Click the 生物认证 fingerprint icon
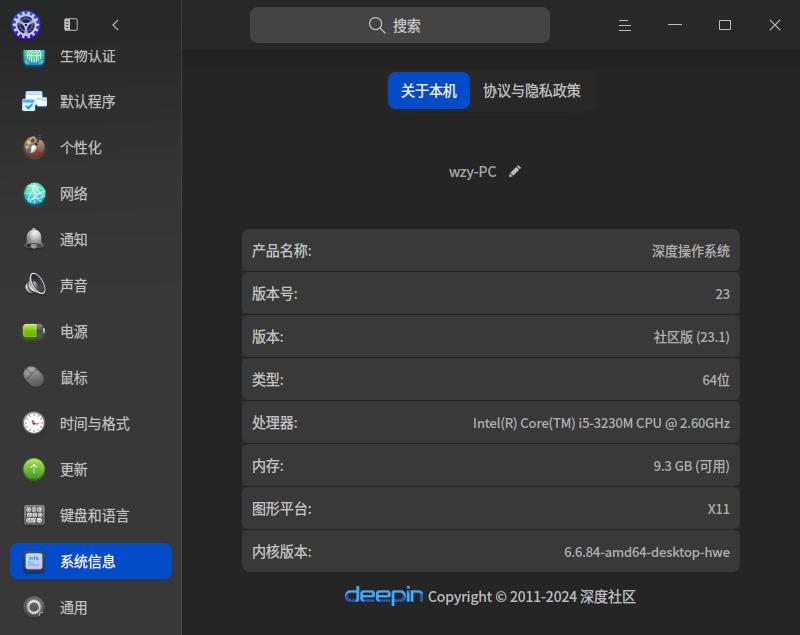 coord(34,56)
